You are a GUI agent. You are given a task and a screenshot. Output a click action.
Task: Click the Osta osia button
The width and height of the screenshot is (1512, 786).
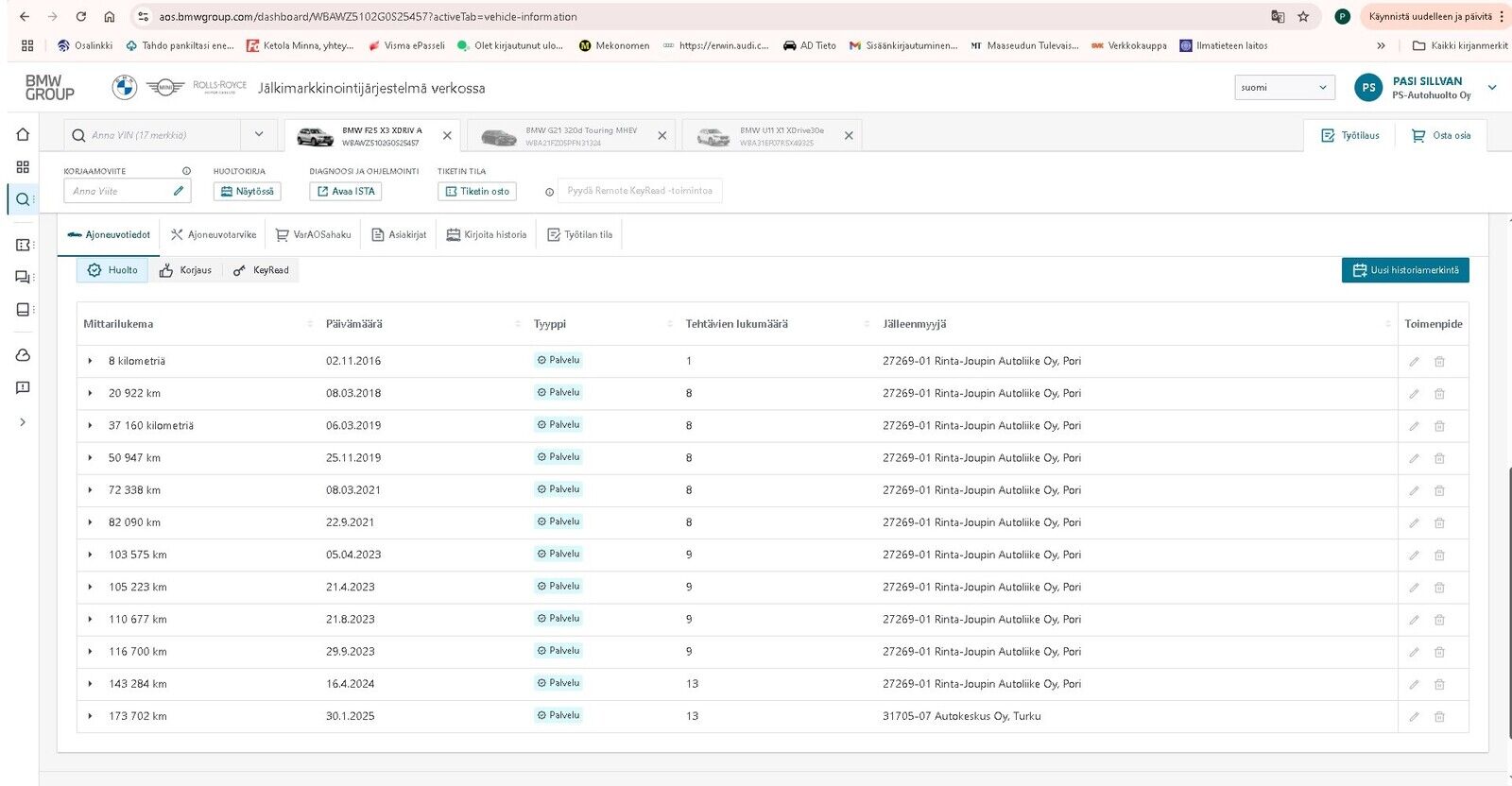(x=1441, y=136)
